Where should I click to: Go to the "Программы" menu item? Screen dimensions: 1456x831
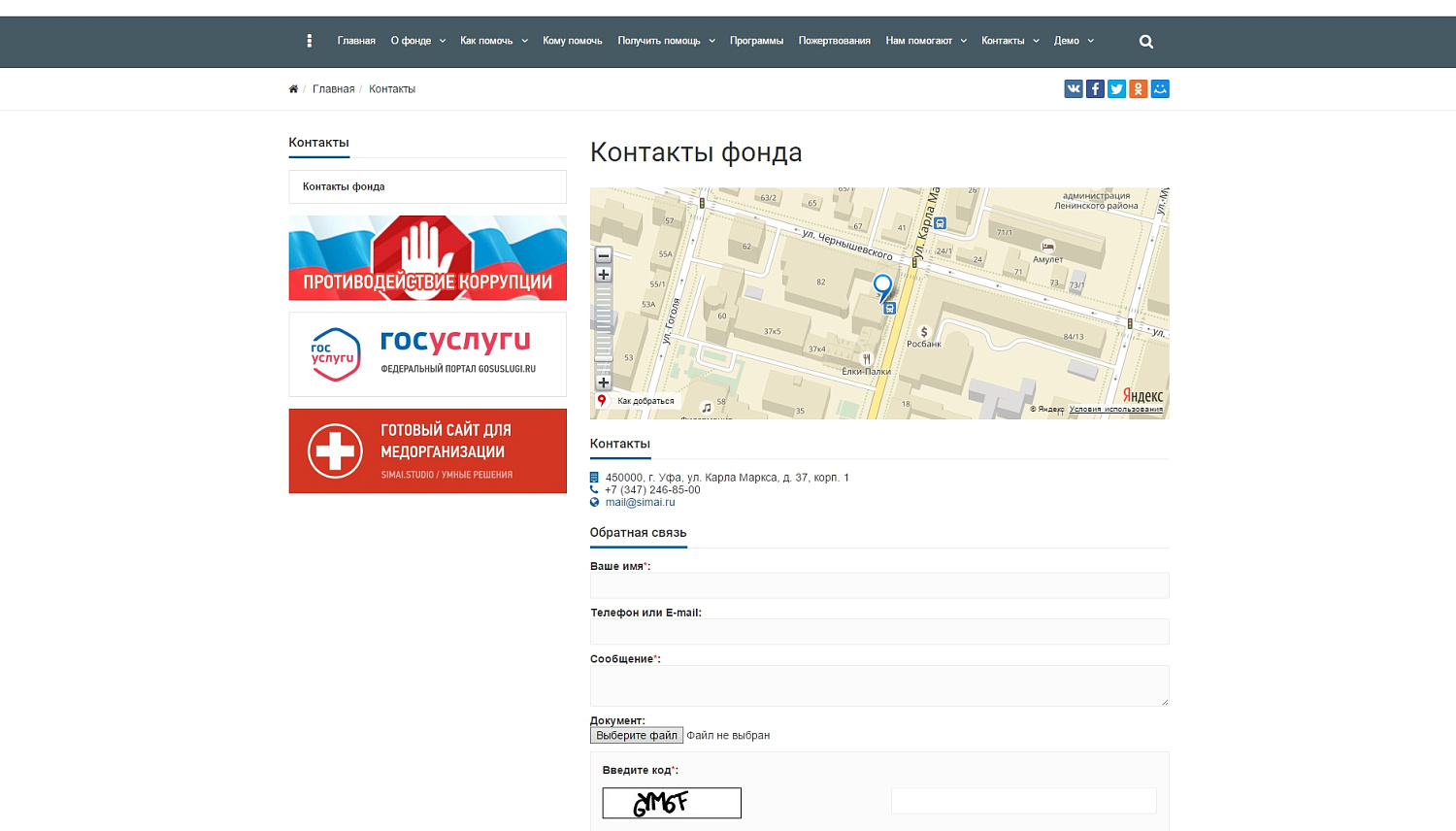pyautogui.click(x=756, y=41)
